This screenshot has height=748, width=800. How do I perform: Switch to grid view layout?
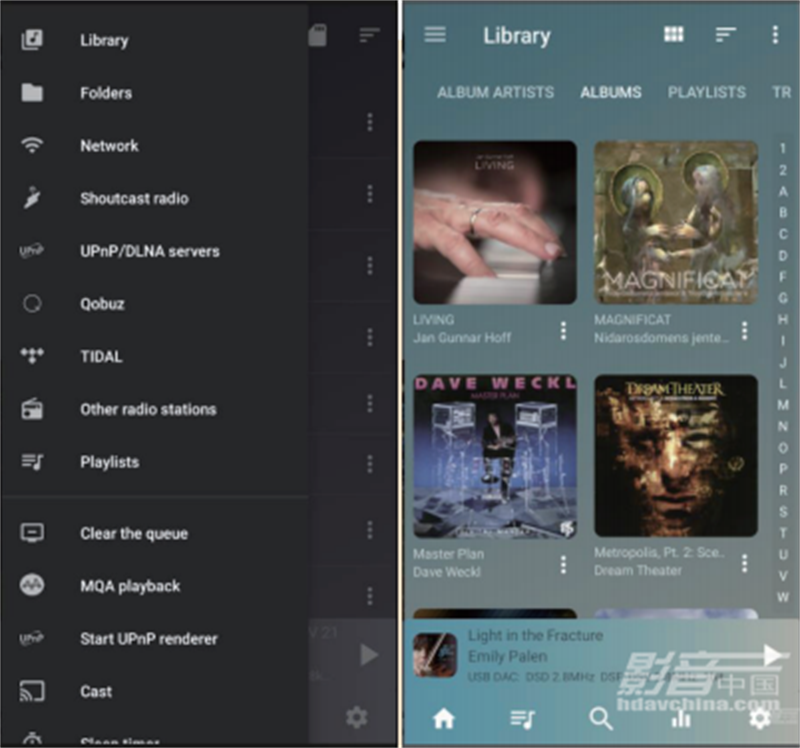(673, 35)
